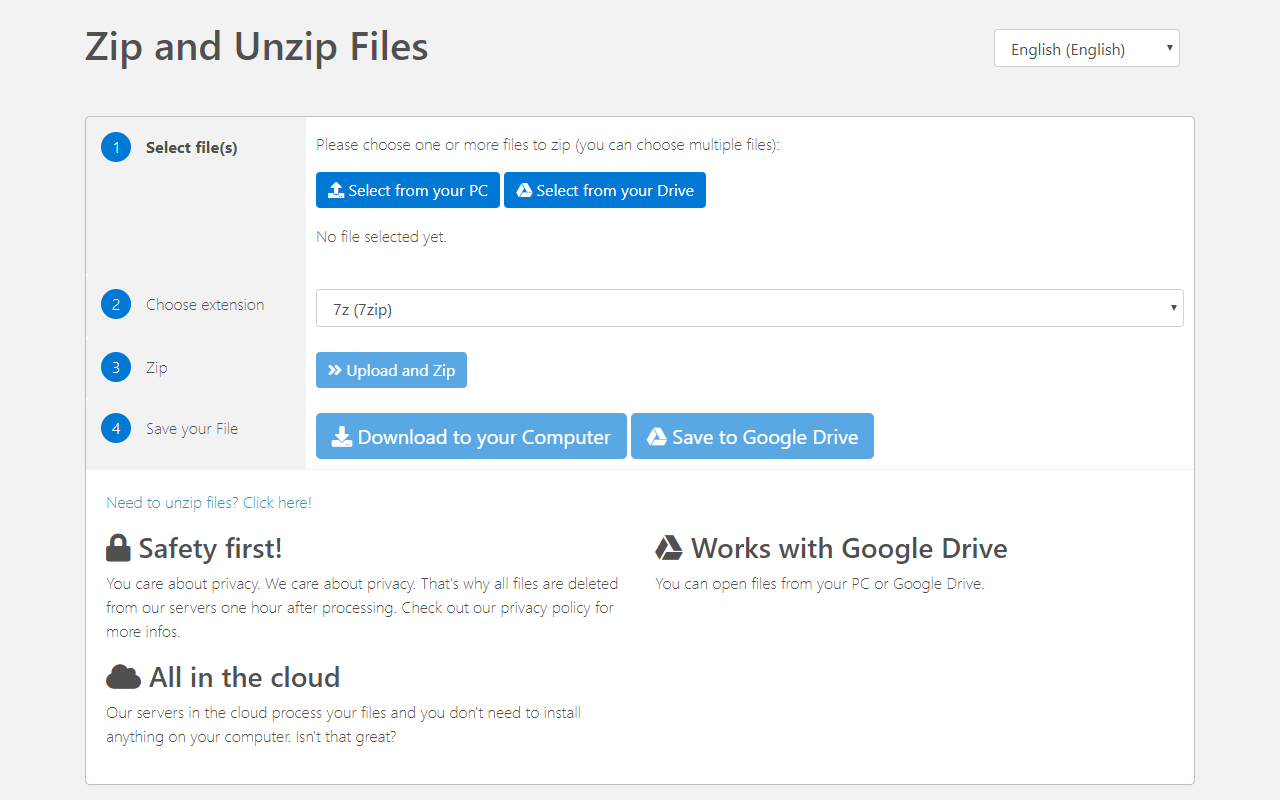Open the archive extension dropdown showing 7z
The image size is (1280, 800).
click(750, 307)
